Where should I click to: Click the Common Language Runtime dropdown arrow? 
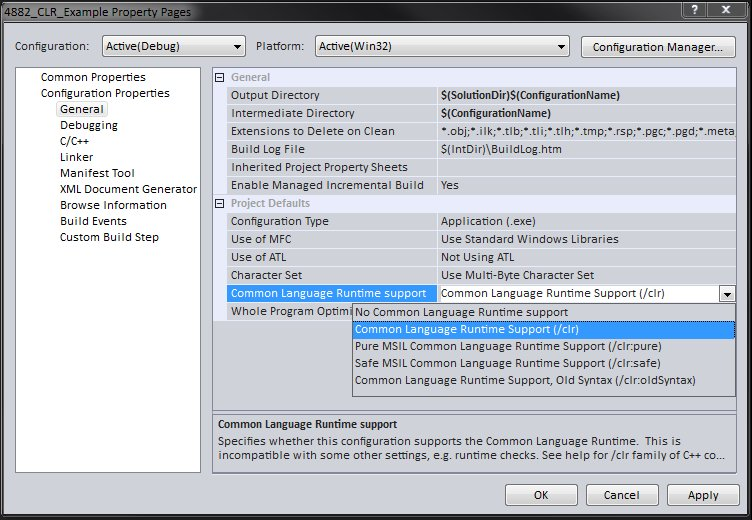pyautogui.click(x=727, y=294)
